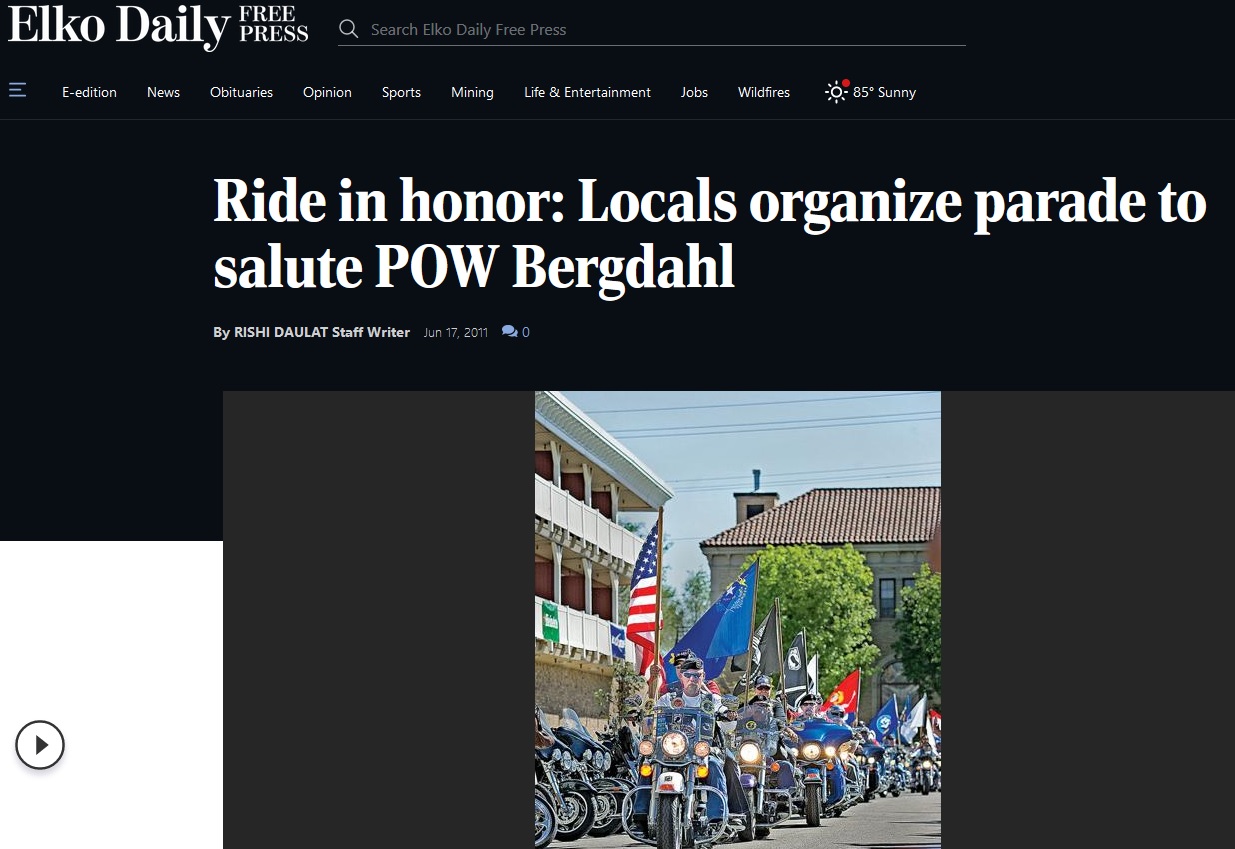The width and height of the screenshot is (1235, 849).
Task: Open the E-edition menu item
Action: [89, 92]
